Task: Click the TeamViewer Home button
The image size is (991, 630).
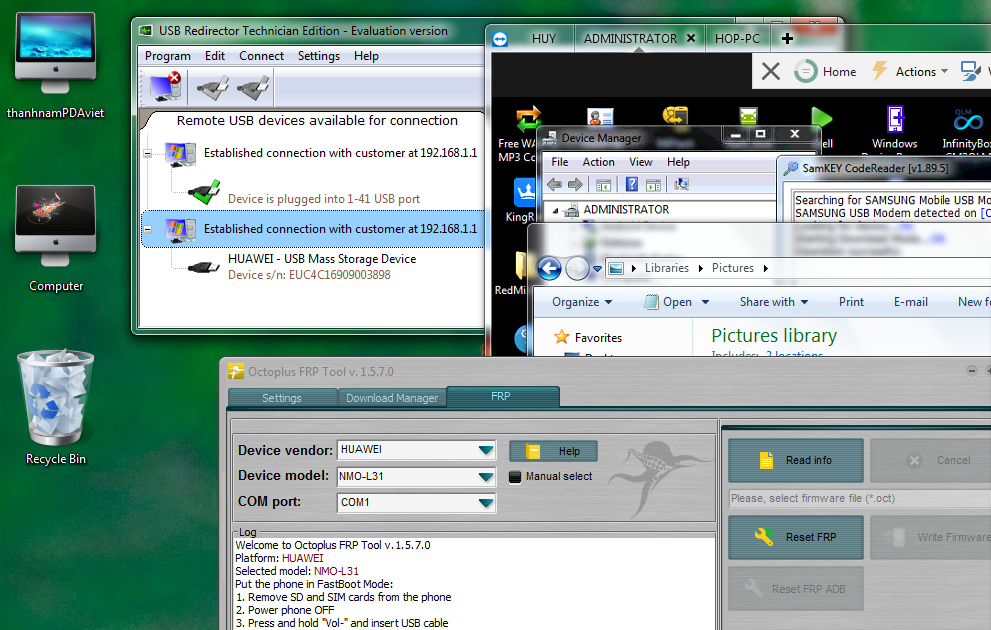Action: (x=825, y=71)
